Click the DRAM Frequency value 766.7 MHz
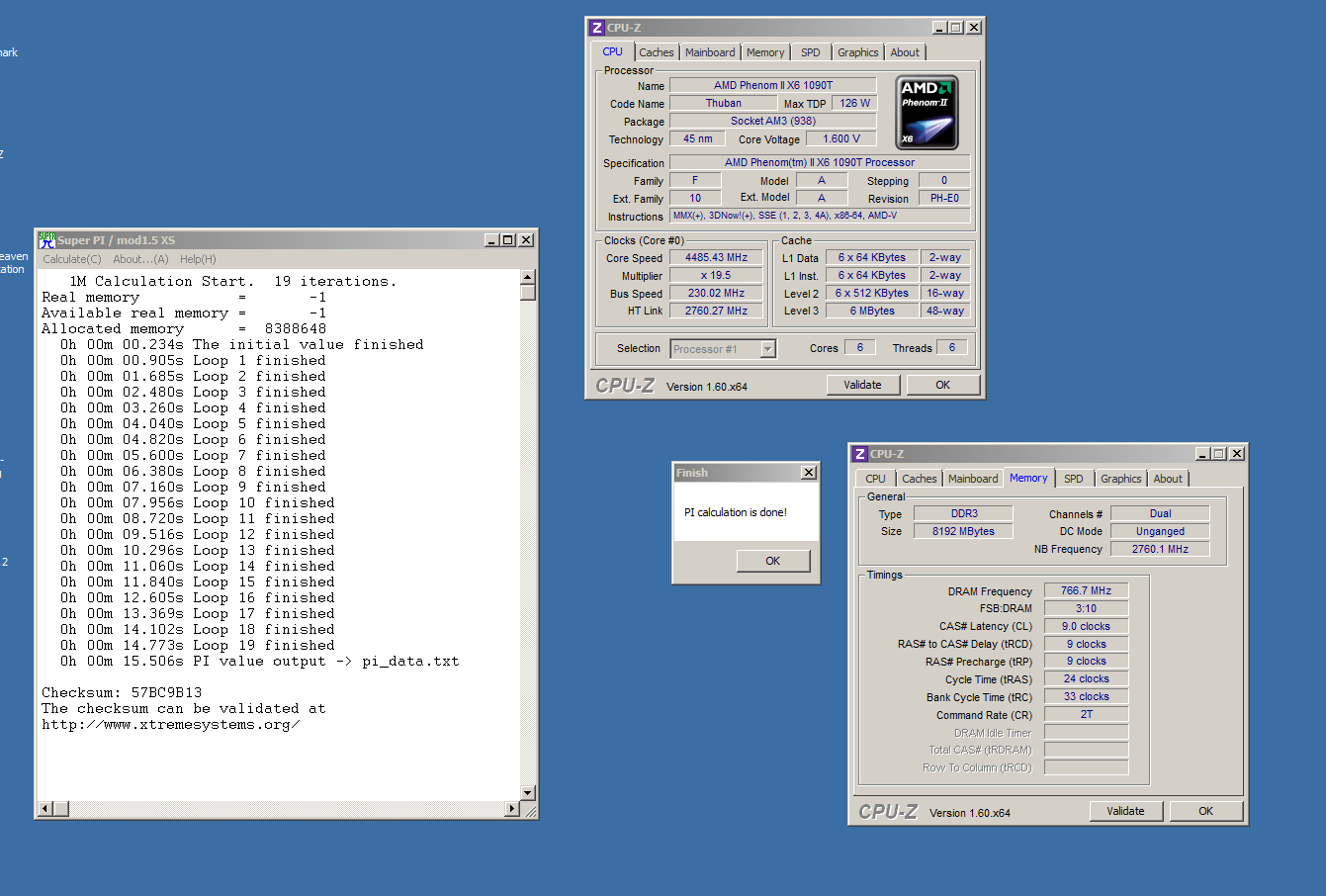 click(x=1086, y=590)
